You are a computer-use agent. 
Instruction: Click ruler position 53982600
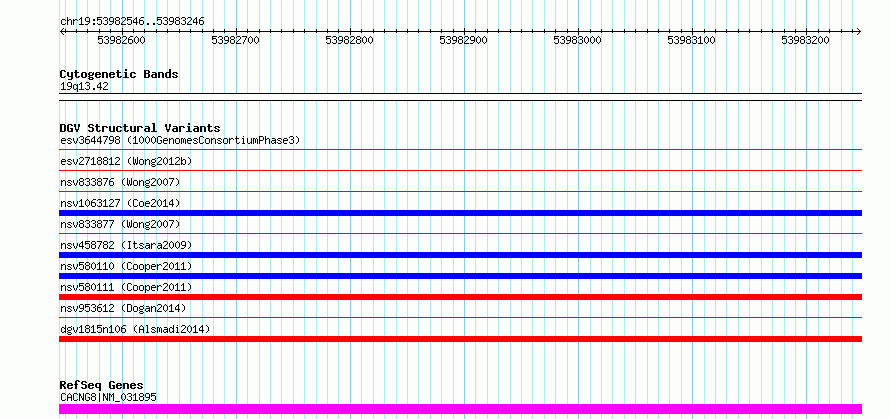pyautogui.click(x=121, y=40)
